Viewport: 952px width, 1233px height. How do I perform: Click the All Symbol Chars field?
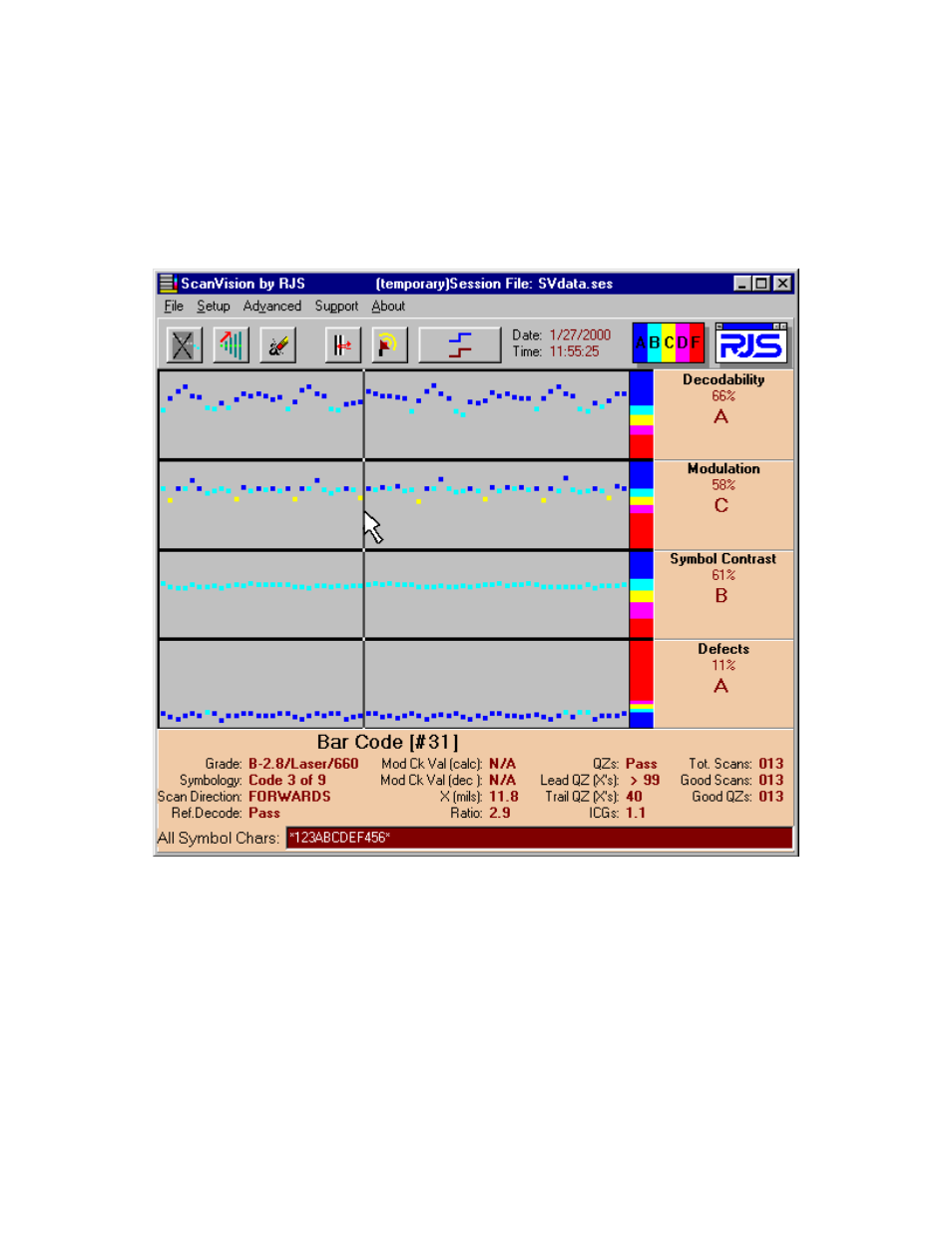tap(539, 838)
